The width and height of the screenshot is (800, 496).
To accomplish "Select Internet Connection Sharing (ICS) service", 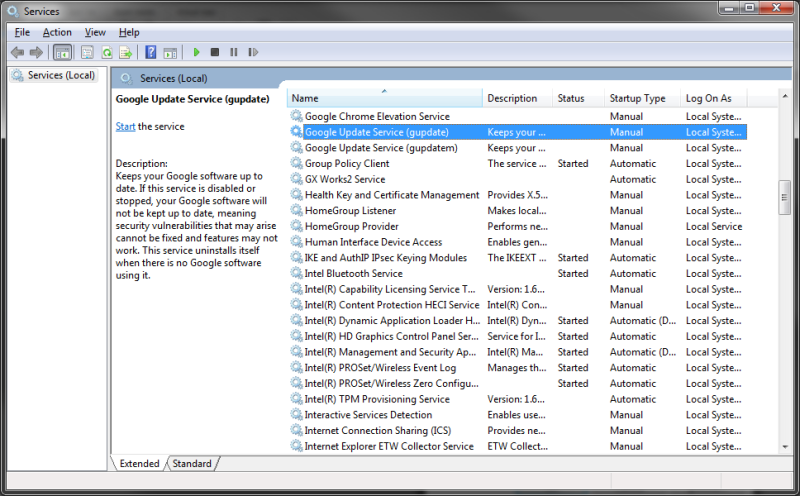I will click(x=517, y=430).
